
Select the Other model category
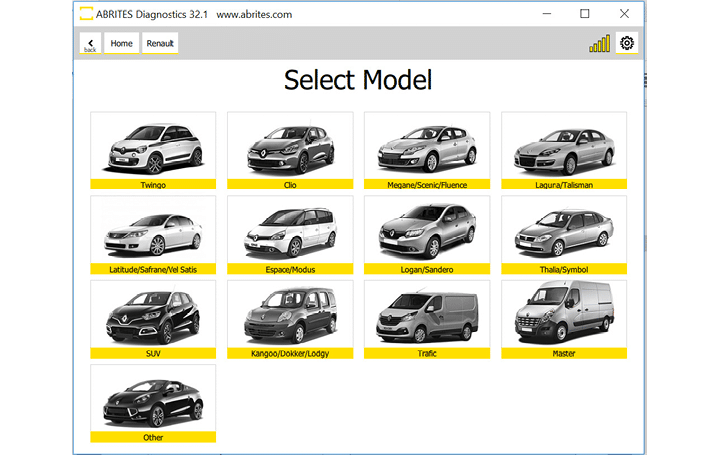(x=153, y=402)
